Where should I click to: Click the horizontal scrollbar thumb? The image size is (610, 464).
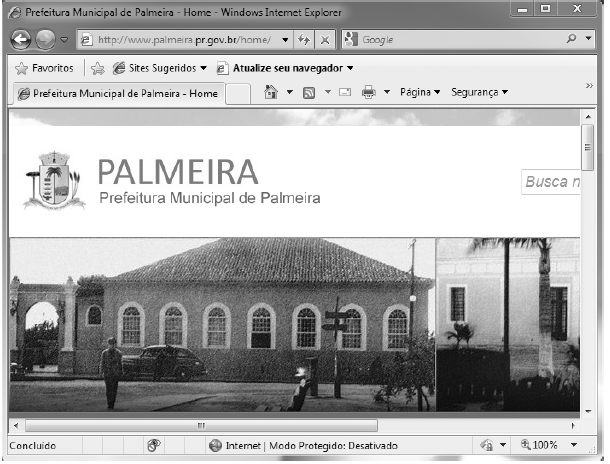tap(201, 425)
